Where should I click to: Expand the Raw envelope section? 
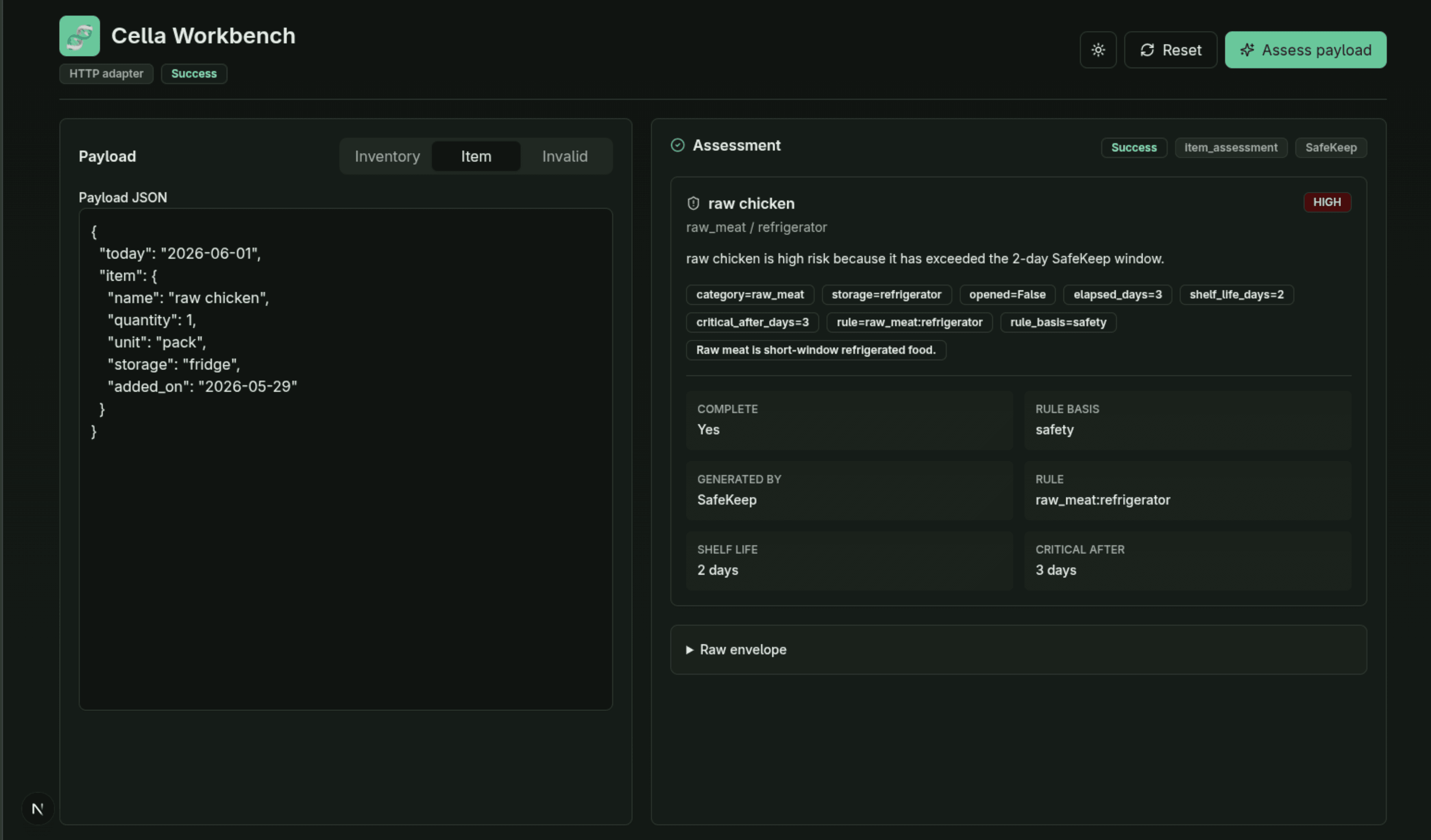click(1018, 649)
